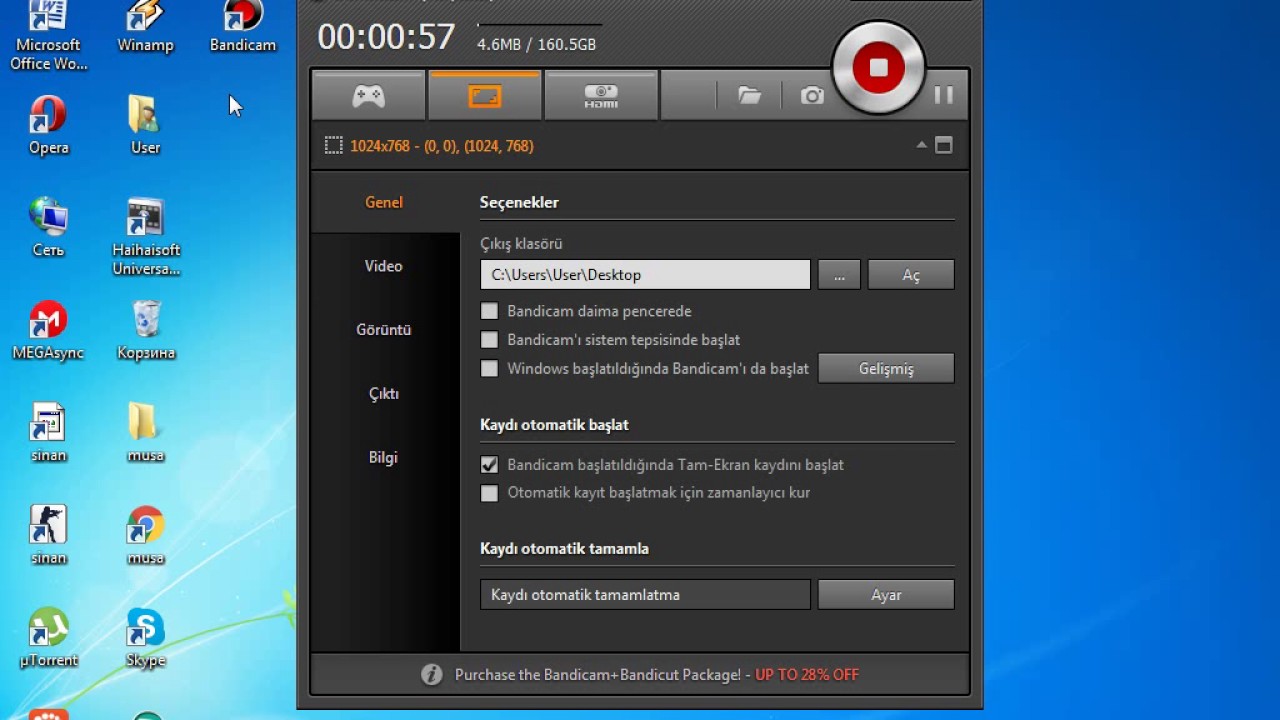The height and width of the screenshot is (720, 1280).
Task: Click the Ayar button
Action: click(886, 595)
